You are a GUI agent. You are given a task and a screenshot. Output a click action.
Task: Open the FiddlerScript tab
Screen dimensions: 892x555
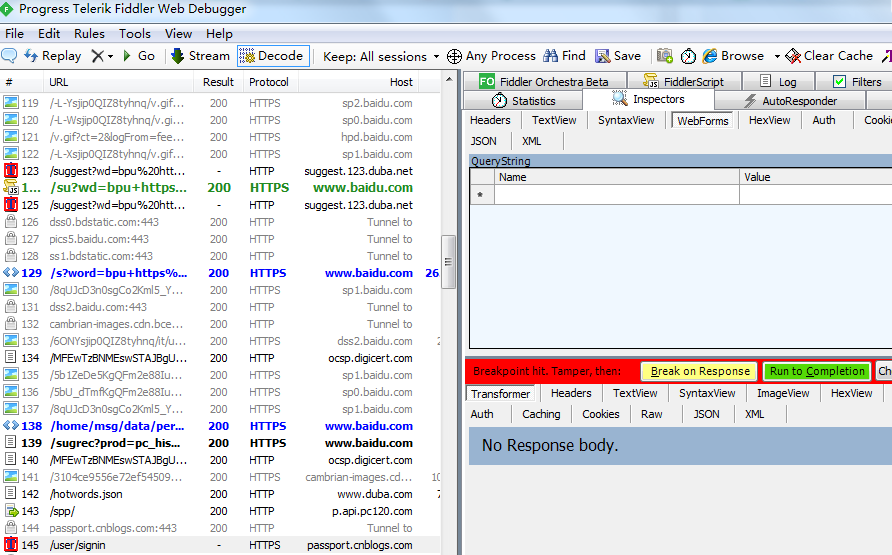point(684,81)
